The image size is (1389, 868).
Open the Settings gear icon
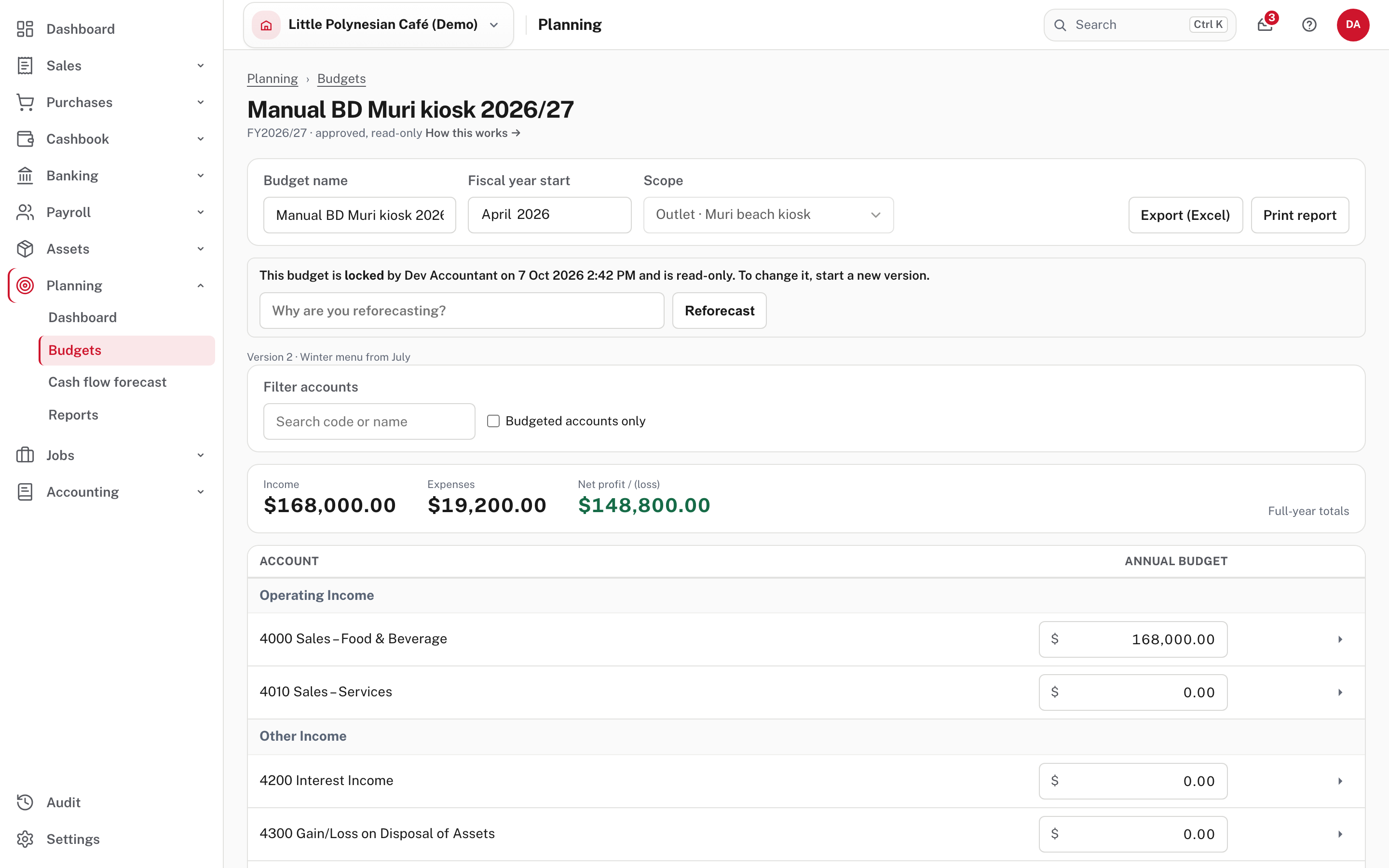point(25,839)
